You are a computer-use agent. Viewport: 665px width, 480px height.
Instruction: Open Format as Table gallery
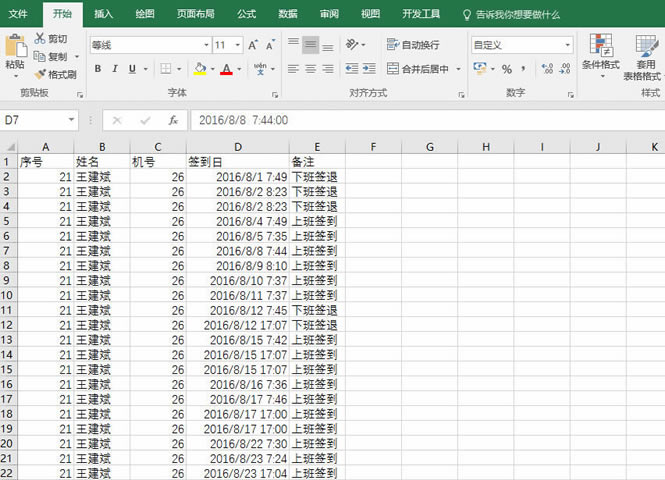pos(645,57)
